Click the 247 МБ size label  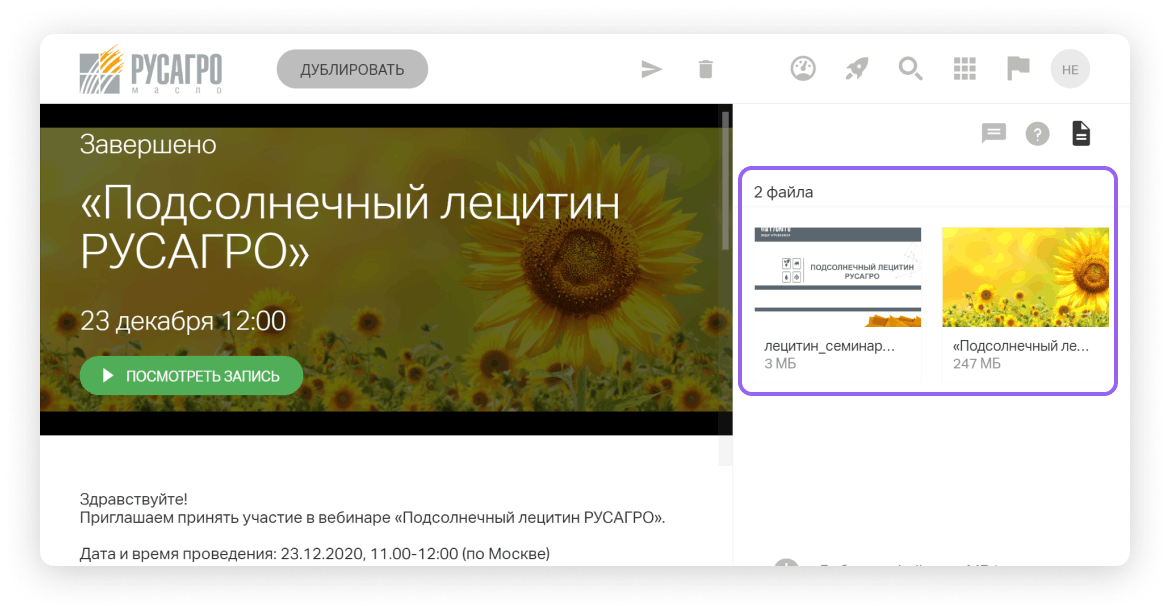pyautogui.click(x=977, y=364)
